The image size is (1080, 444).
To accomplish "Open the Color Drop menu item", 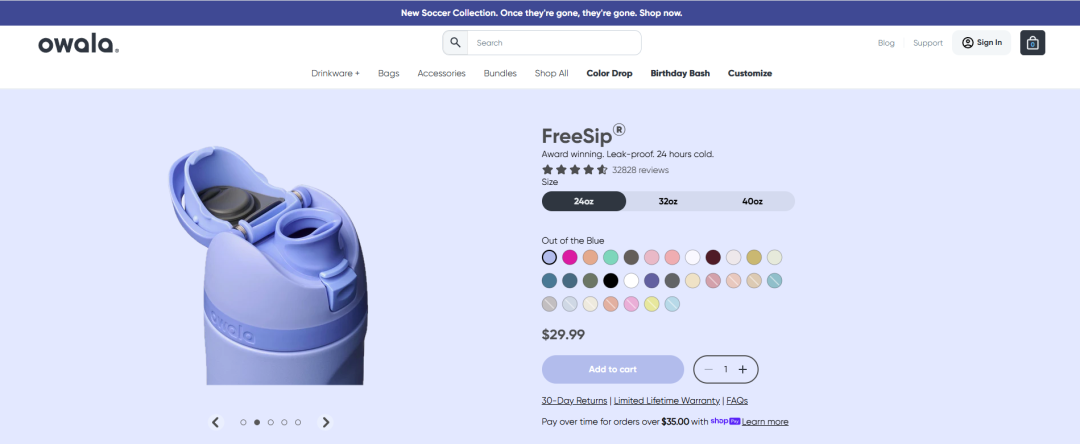I will pos(610,73).
